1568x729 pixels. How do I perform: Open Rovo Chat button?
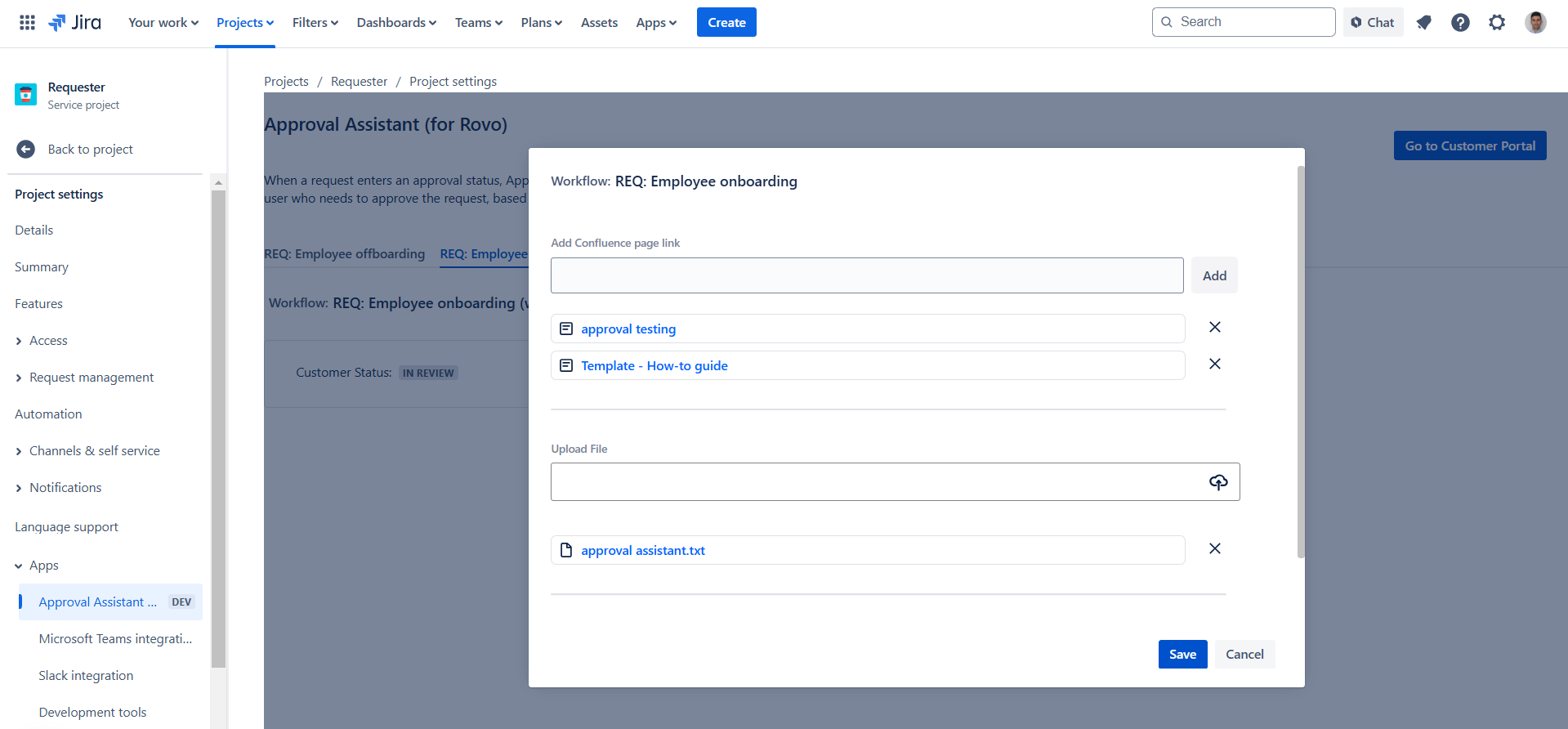(1373, 22)
